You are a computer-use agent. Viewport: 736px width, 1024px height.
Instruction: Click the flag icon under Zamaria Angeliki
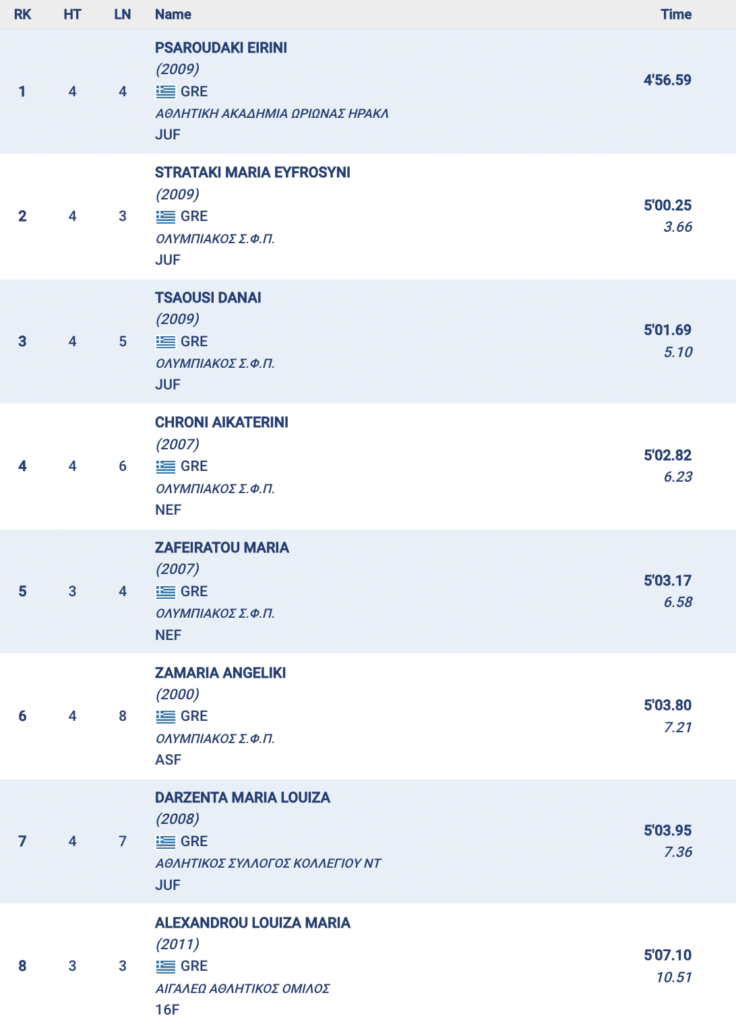coord(165,716)
